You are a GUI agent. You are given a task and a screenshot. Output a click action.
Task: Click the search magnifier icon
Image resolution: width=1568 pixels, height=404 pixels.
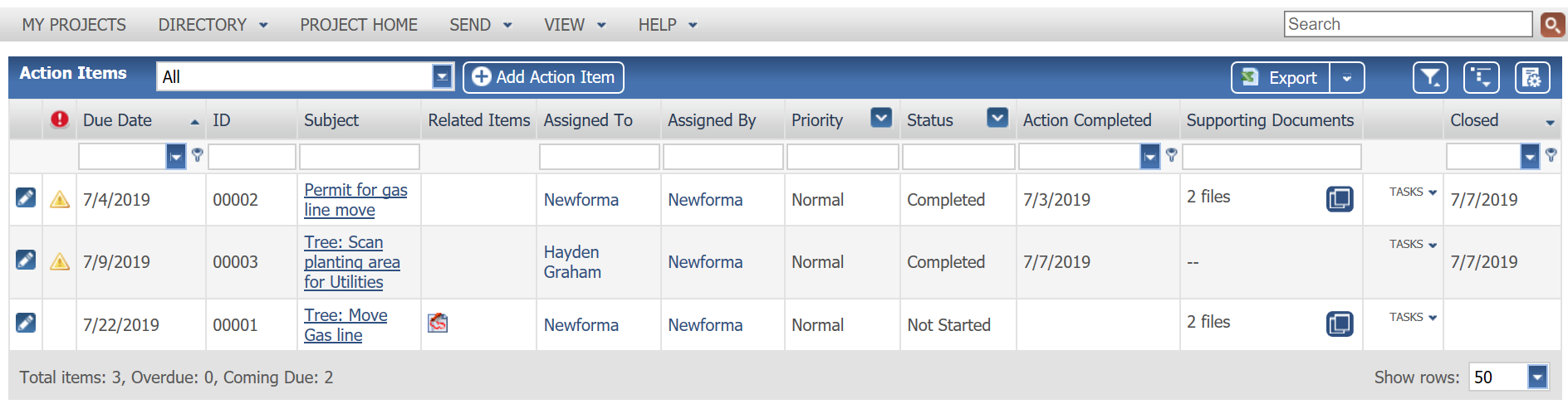(1551, 25)
